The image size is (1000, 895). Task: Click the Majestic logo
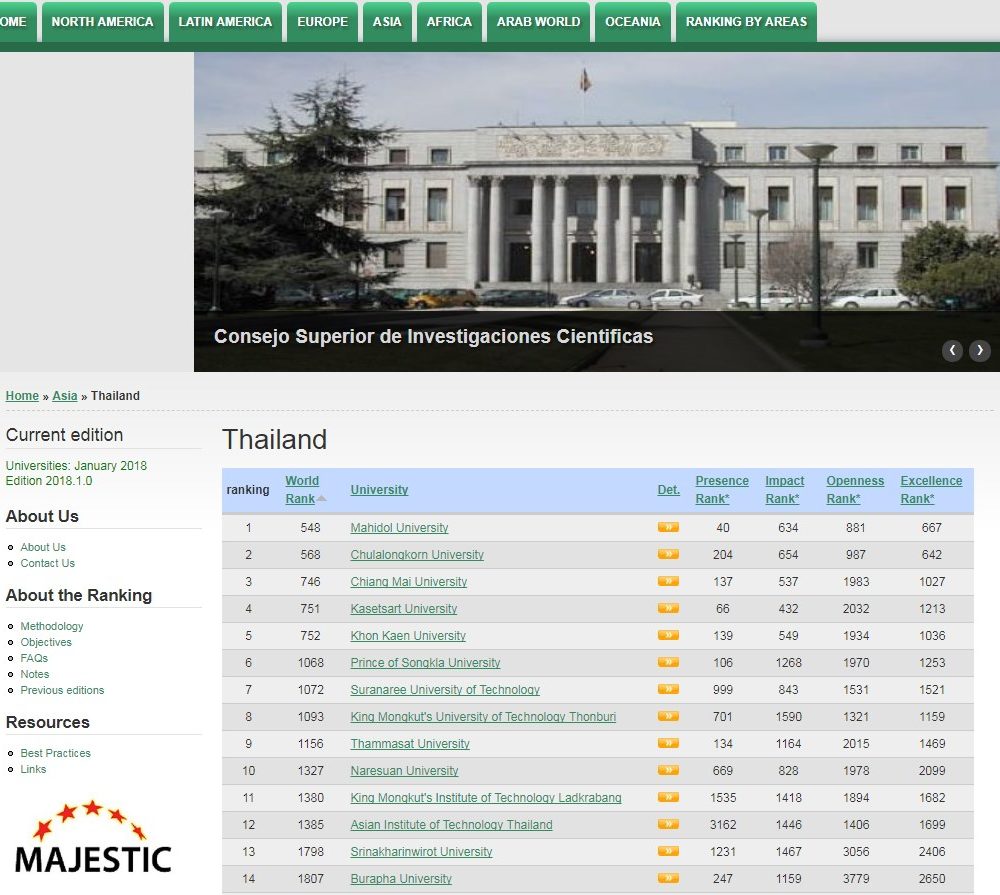(92, 838)
